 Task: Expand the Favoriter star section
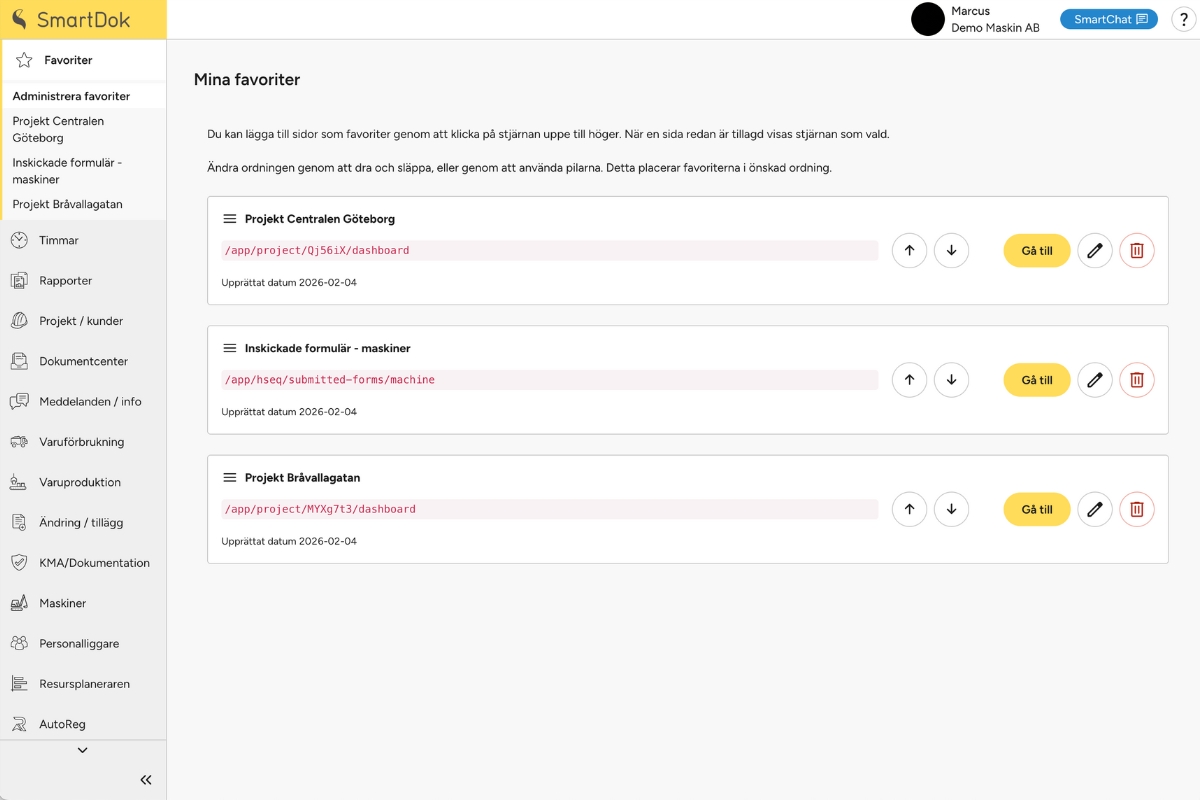coord(67,60)
